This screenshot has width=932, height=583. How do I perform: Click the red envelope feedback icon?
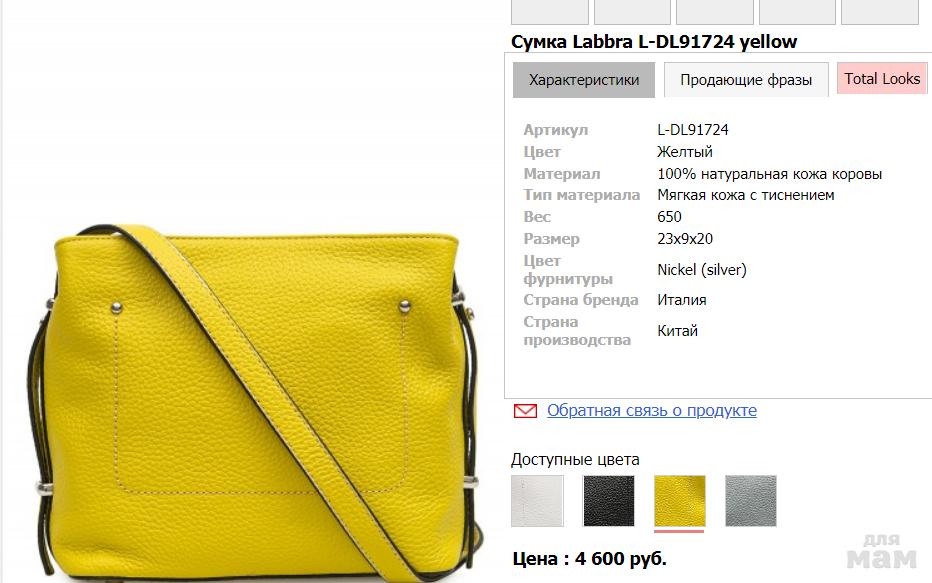pyautogui.click(x=525, y=411)
